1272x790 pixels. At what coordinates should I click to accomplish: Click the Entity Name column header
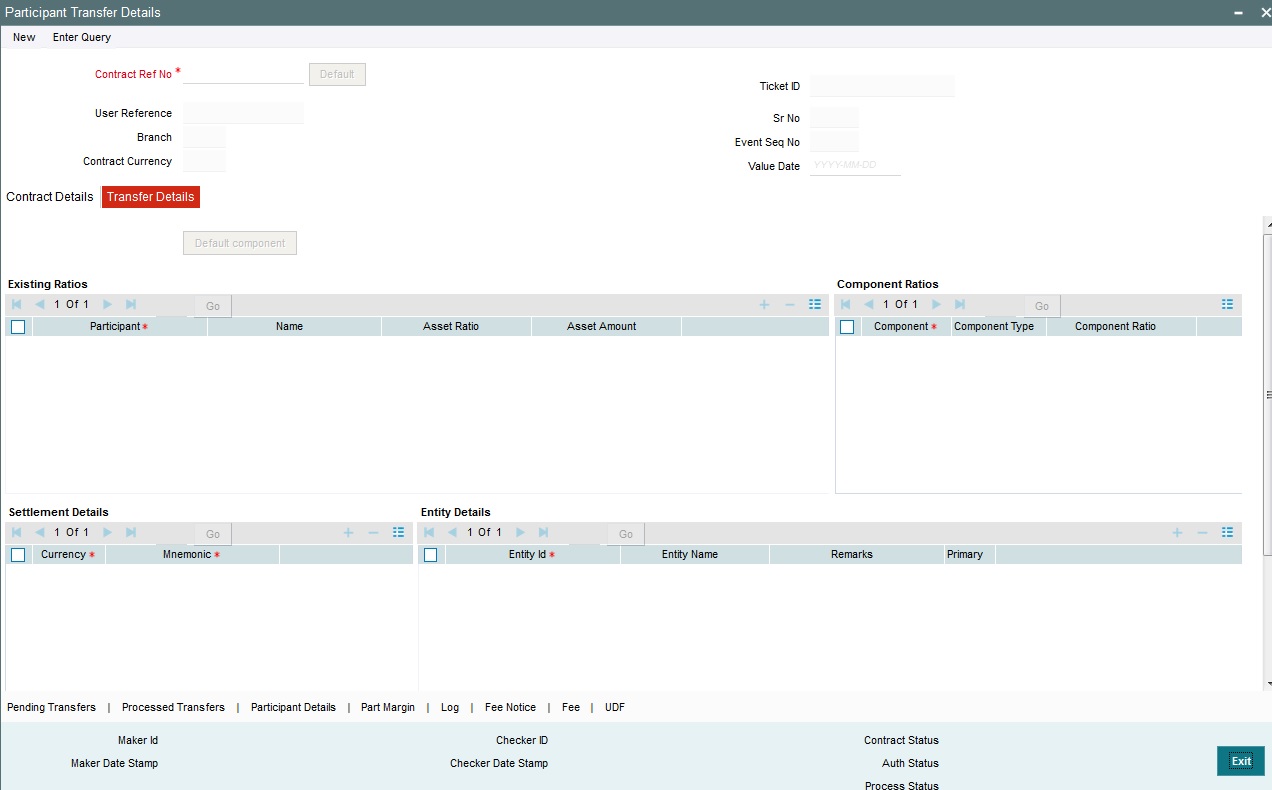[x=695, y=554]
